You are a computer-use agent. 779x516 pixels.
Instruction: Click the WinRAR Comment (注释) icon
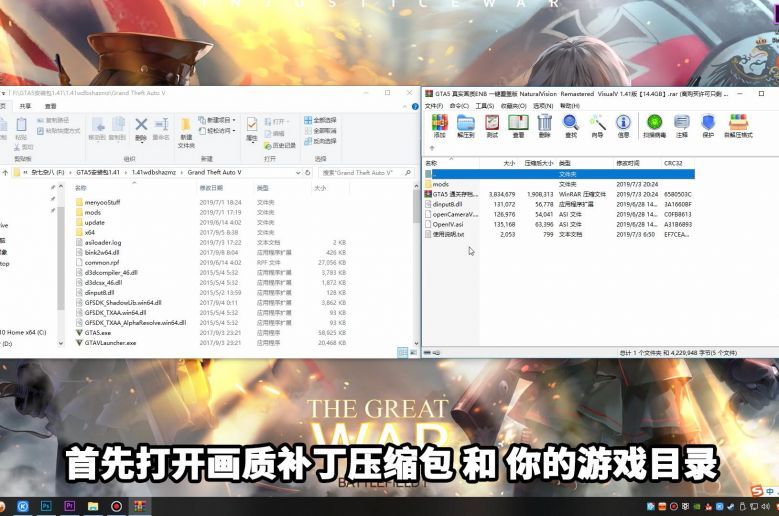[682, 126]
